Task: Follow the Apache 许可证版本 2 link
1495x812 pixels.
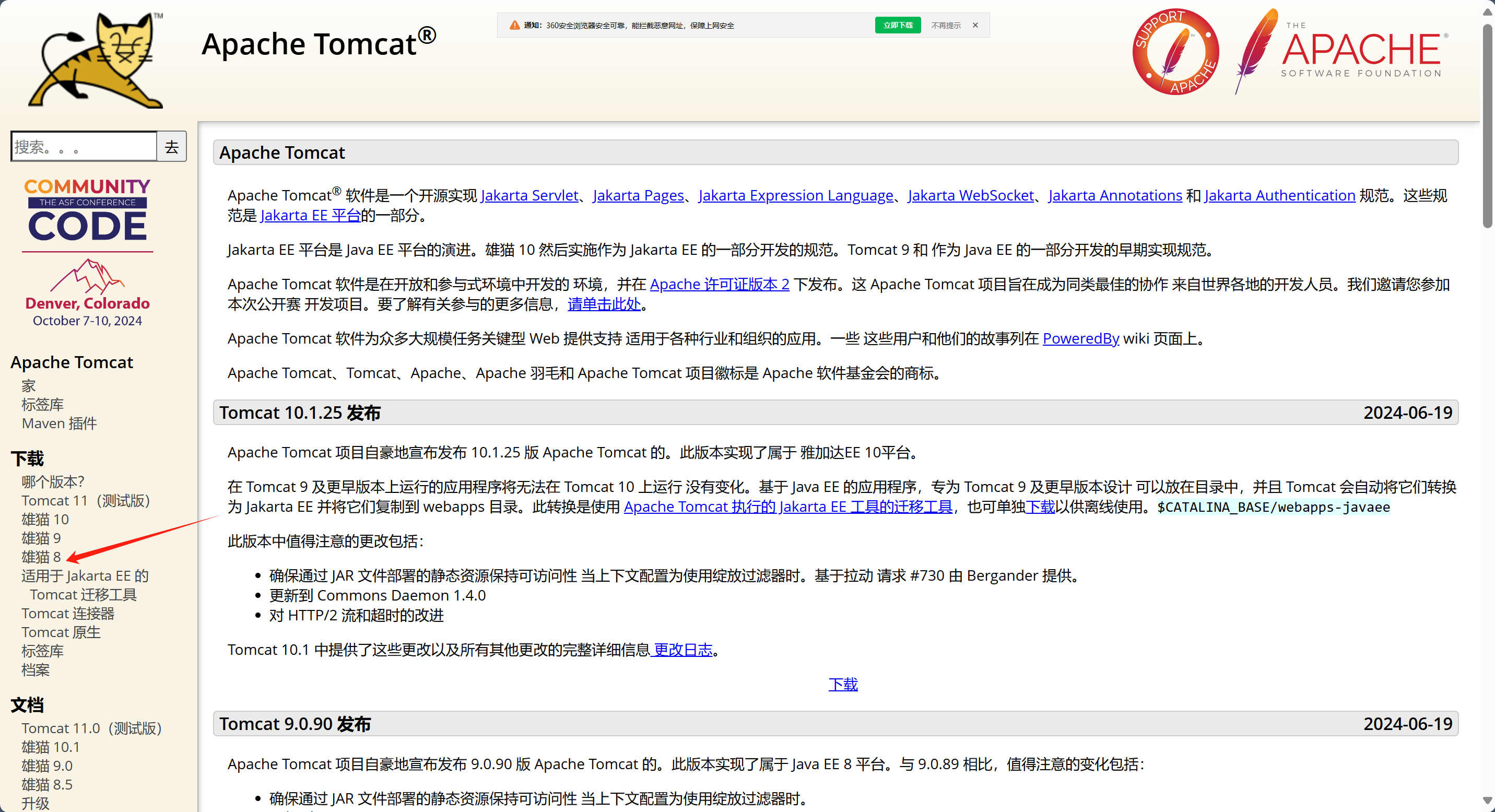Action: click(x=719, y=284)
